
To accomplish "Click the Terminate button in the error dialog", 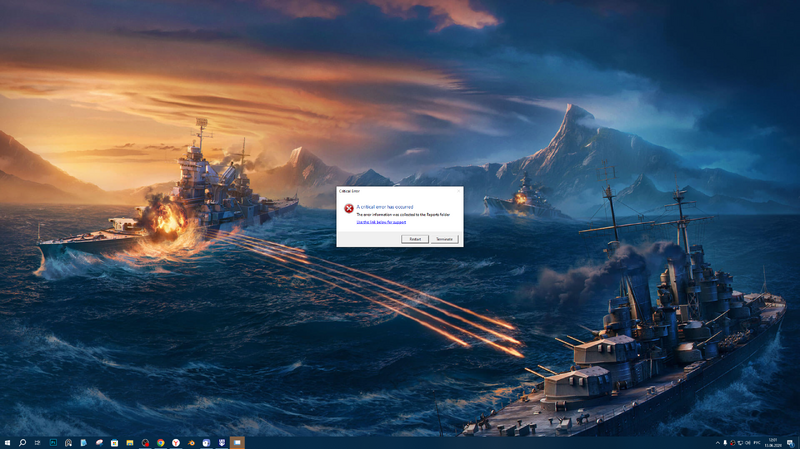I will (x=444, y=239).
